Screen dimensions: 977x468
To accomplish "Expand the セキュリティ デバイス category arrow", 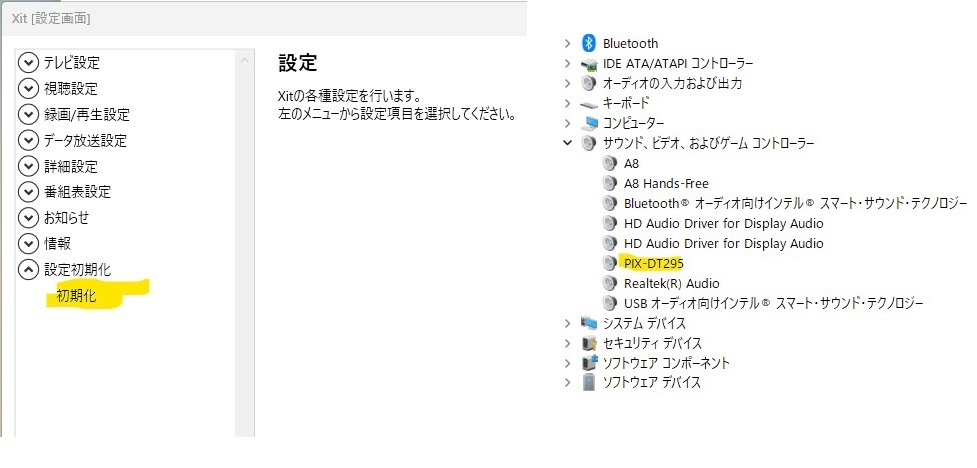I will click(x=567, y=343).
